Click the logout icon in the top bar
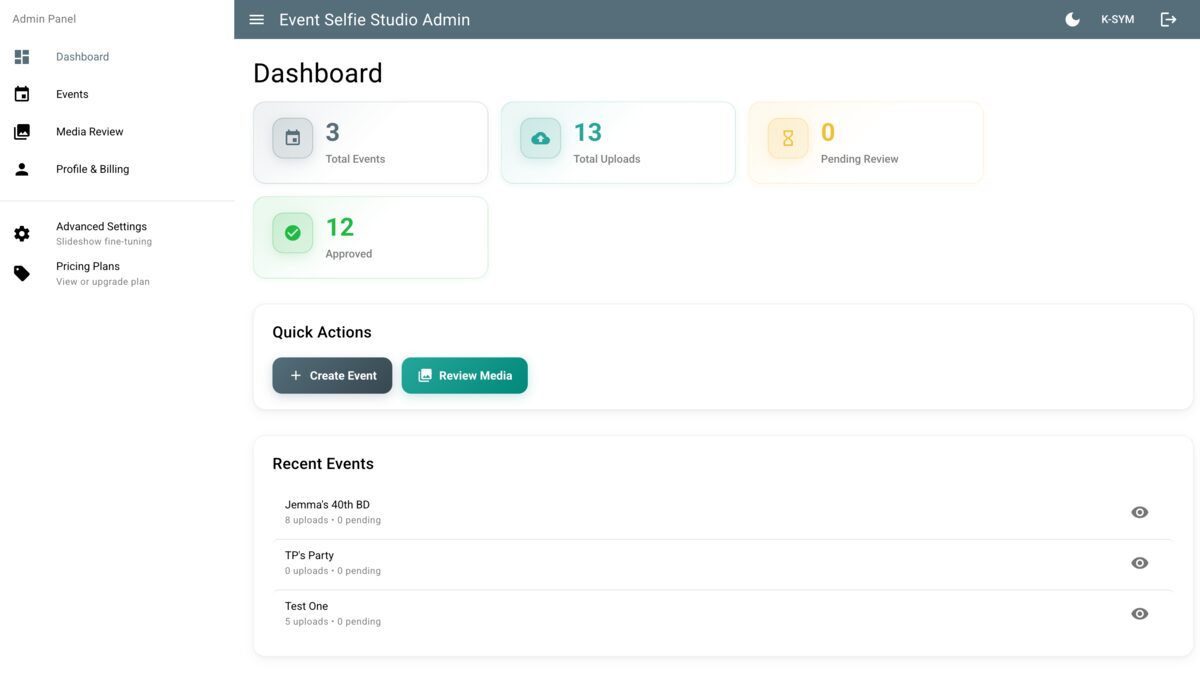This screenshot has width=1200, height=675. pyautogui.click(x=1168, y=18)
